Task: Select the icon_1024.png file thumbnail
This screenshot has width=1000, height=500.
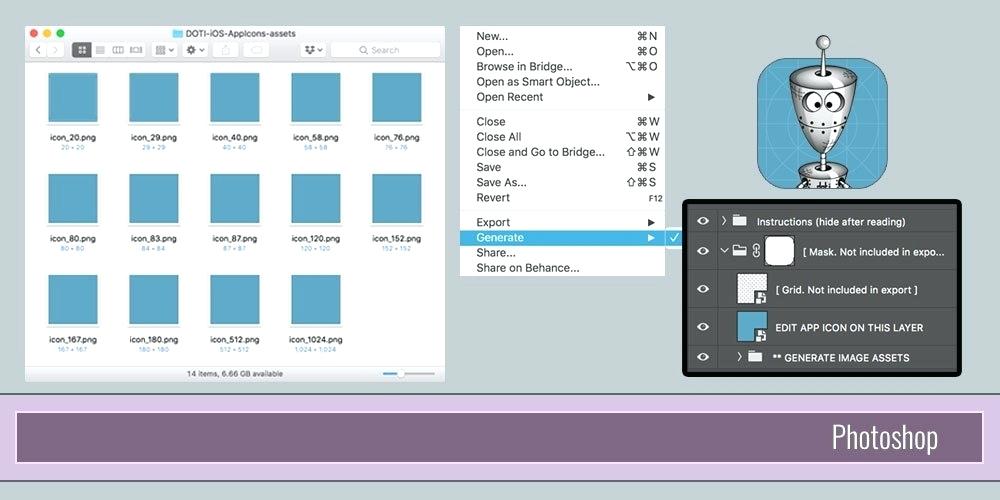Action: coord(316,300)
